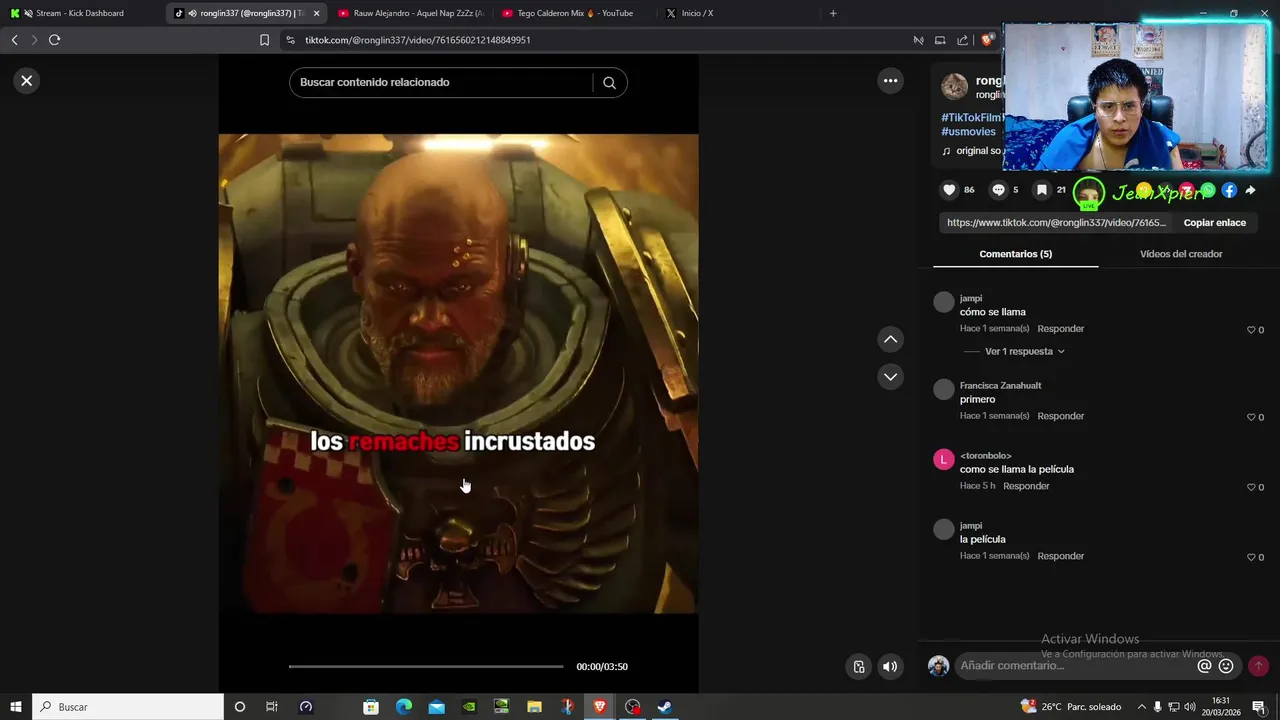Open the share arrow options

(x=1250, y=190)
